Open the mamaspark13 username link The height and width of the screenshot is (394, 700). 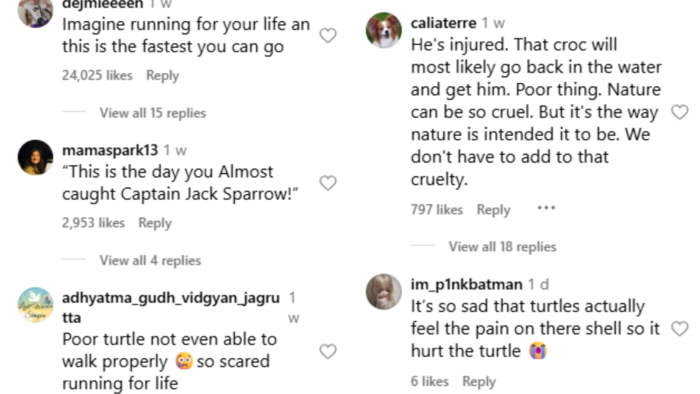tap(110, 150)
